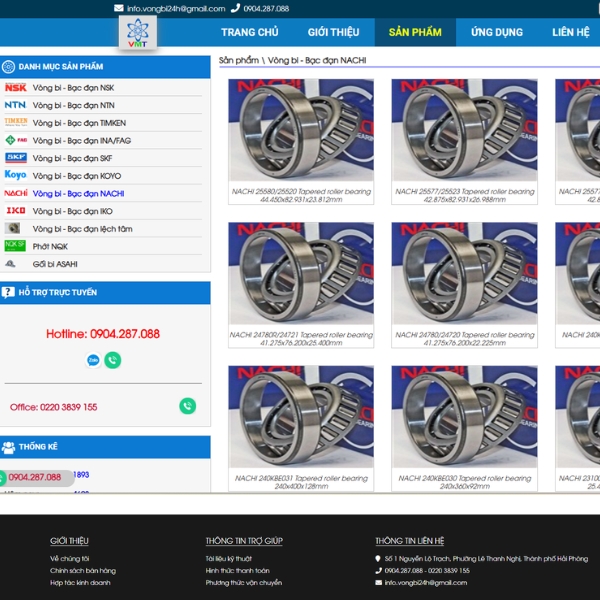Open the Vòng bi - Bạc đạn SKF category

[72, 158]
